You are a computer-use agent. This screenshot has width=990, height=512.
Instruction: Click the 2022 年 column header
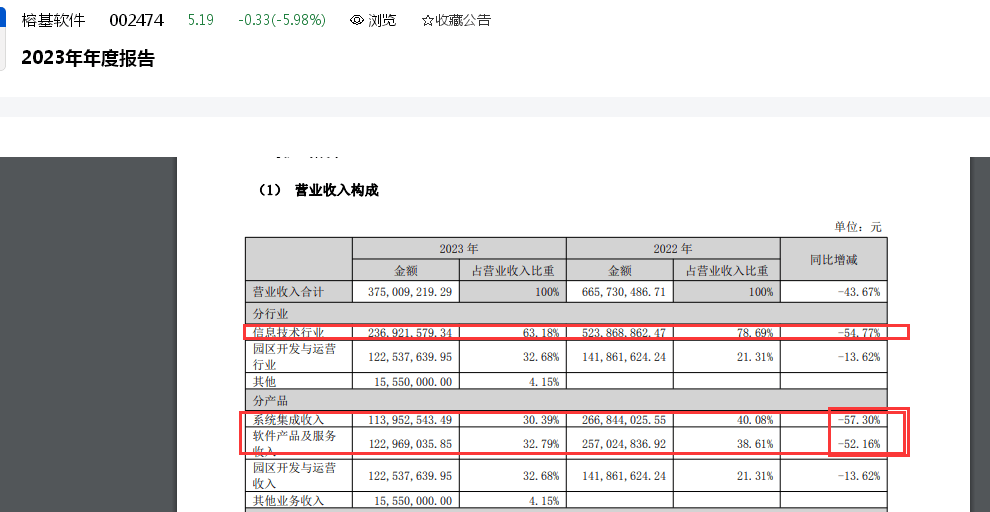point(673,249)
